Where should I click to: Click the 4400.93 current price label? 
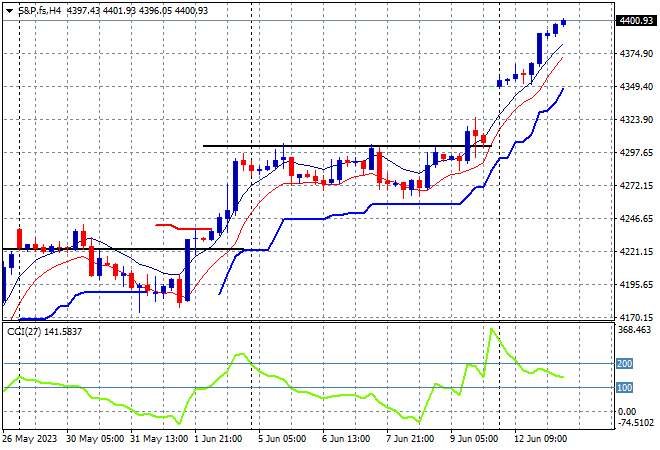pyautogui.click(x=636, y=21)
